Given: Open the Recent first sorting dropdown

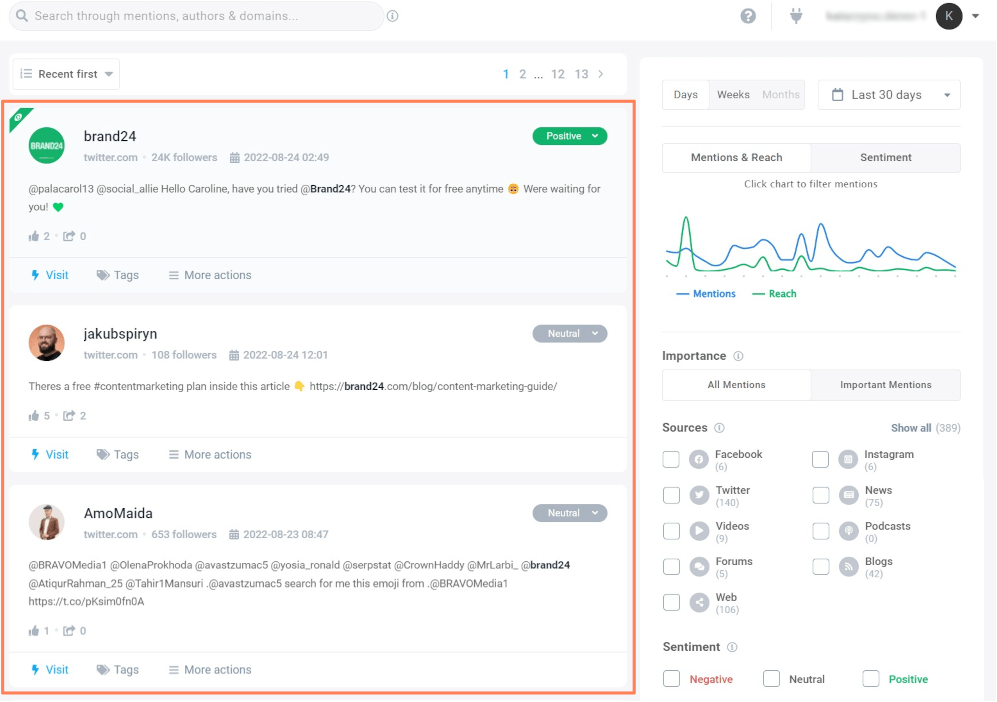Looking at the screenshot, I should point(66,74).
